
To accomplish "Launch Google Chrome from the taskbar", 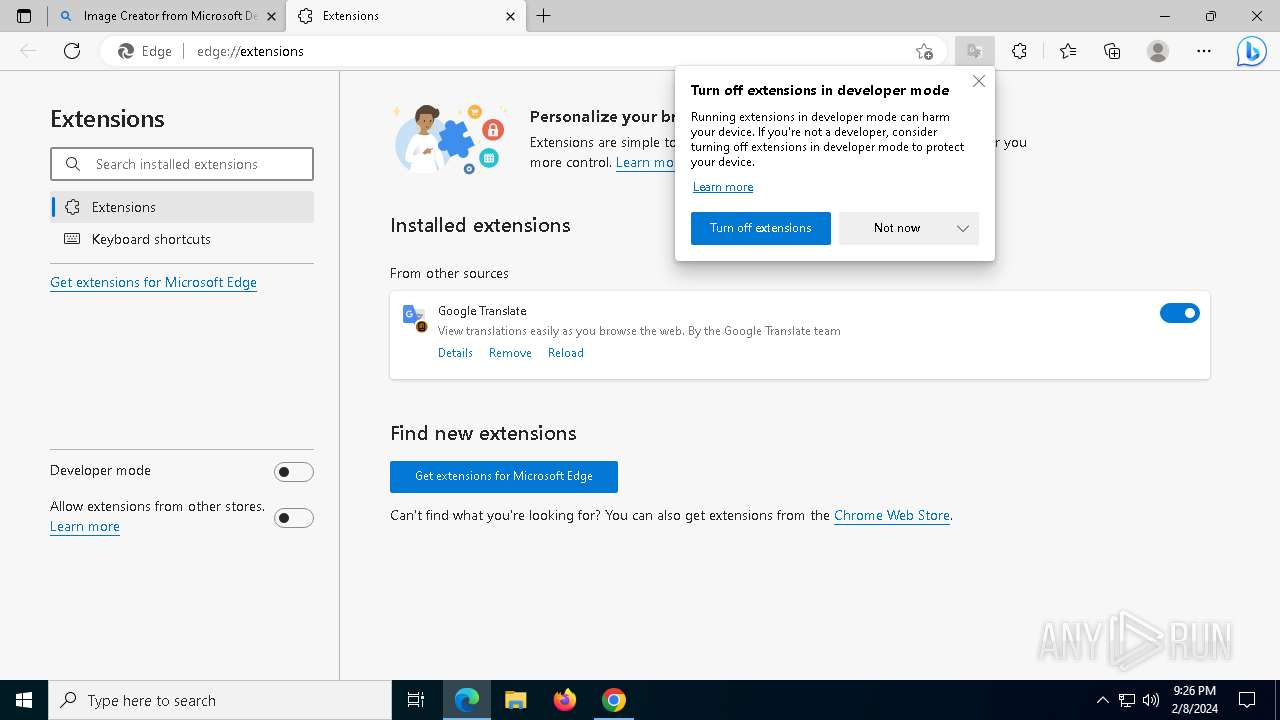I will click(x=614, y=700).
